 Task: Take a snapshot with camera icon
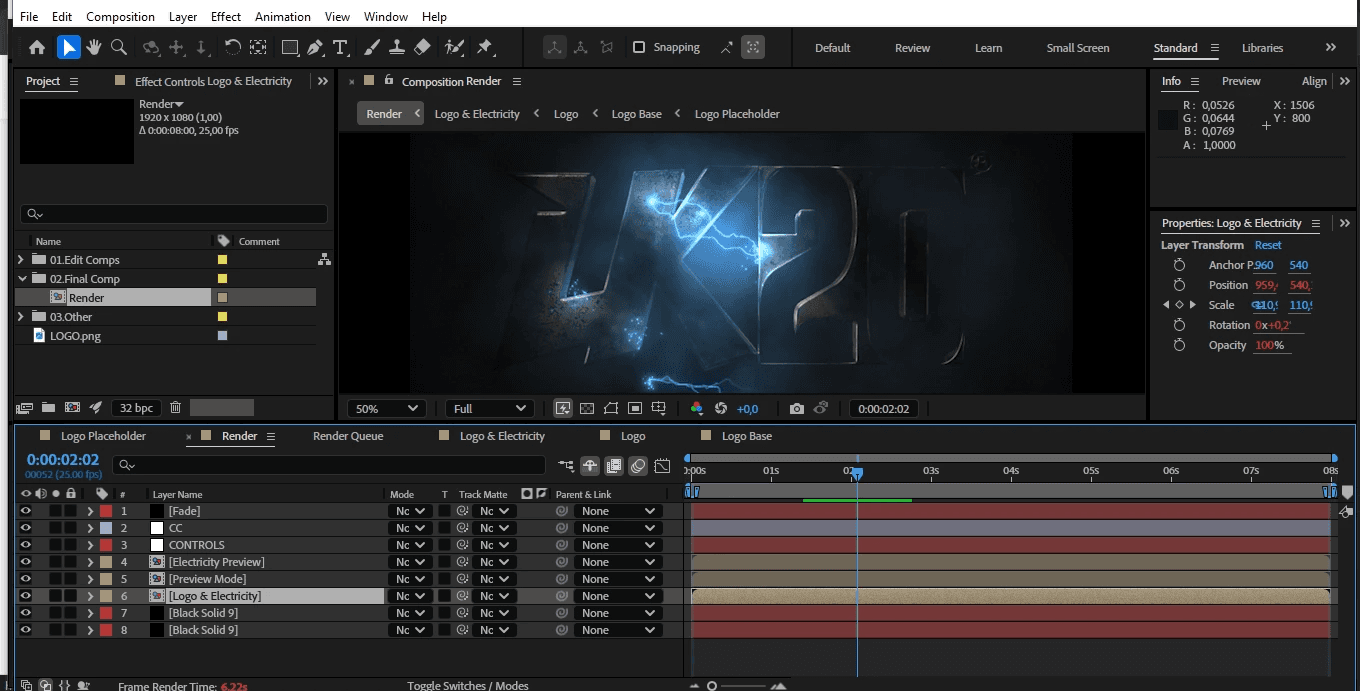pos(796,408)
